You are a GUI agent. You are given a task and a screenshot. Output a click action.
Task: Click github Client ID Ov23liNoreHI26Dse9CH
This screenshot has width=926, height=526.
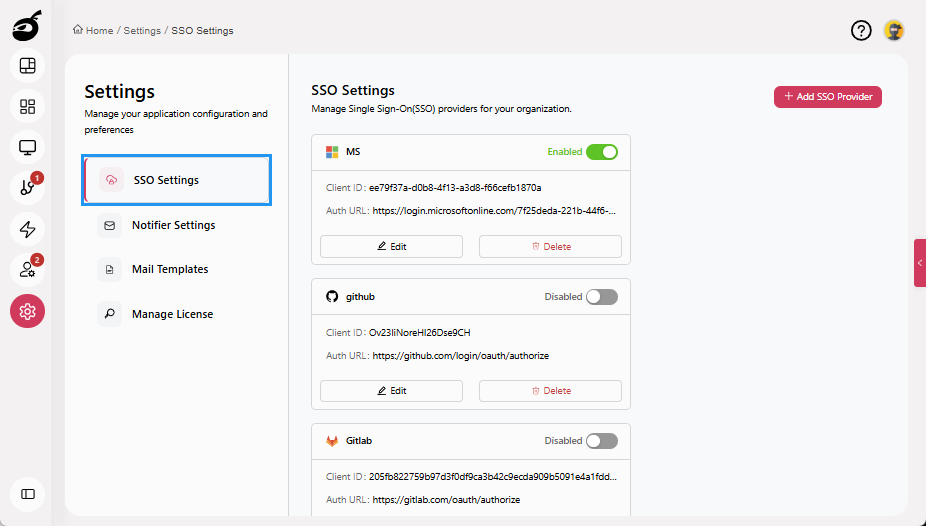[419, 332]
